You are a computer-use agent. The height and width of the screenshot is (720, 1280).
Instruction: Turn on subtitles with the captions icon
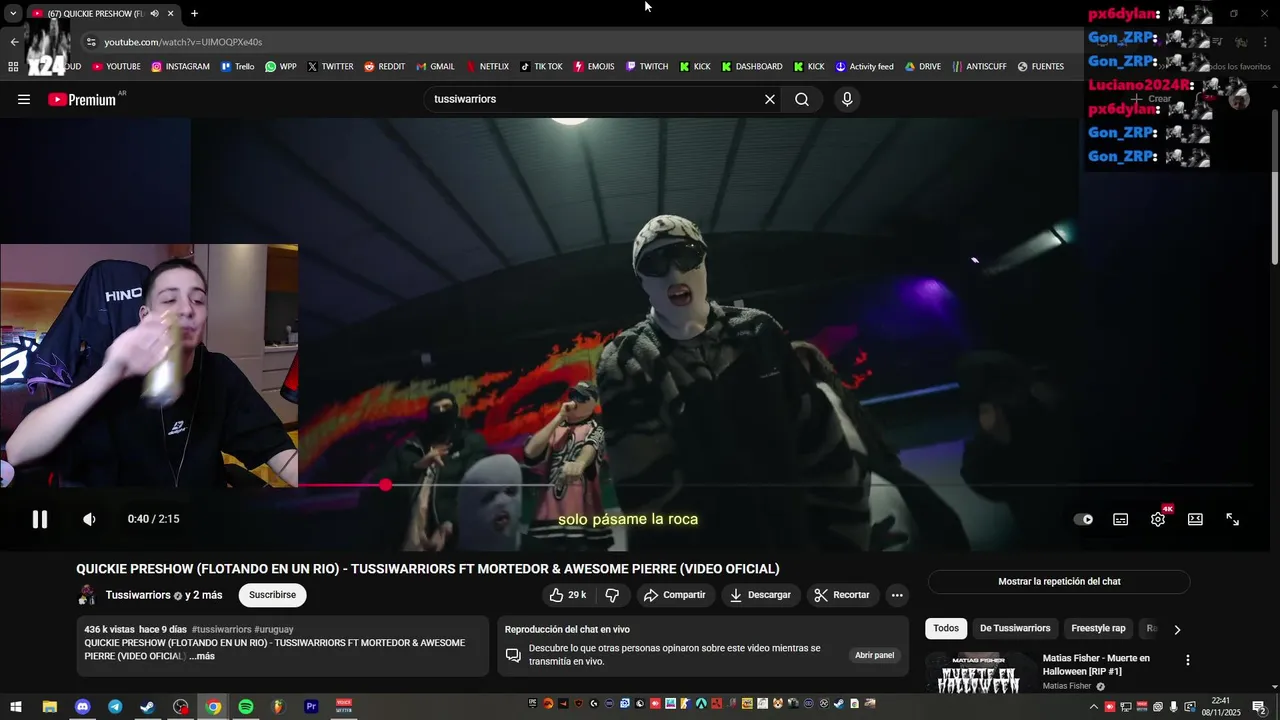[1121, 519]
